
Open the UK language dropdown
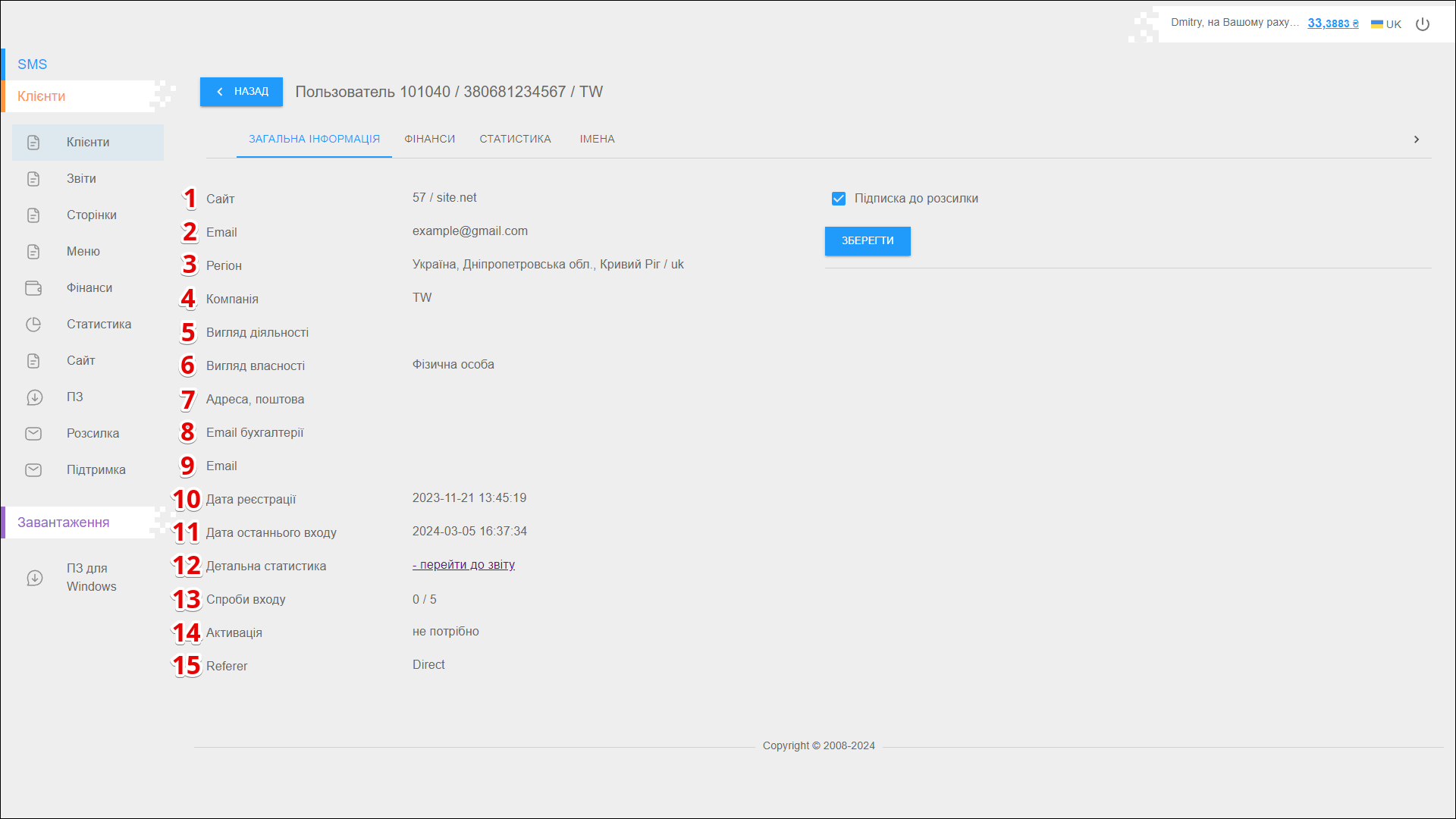tap(1393, 24)
